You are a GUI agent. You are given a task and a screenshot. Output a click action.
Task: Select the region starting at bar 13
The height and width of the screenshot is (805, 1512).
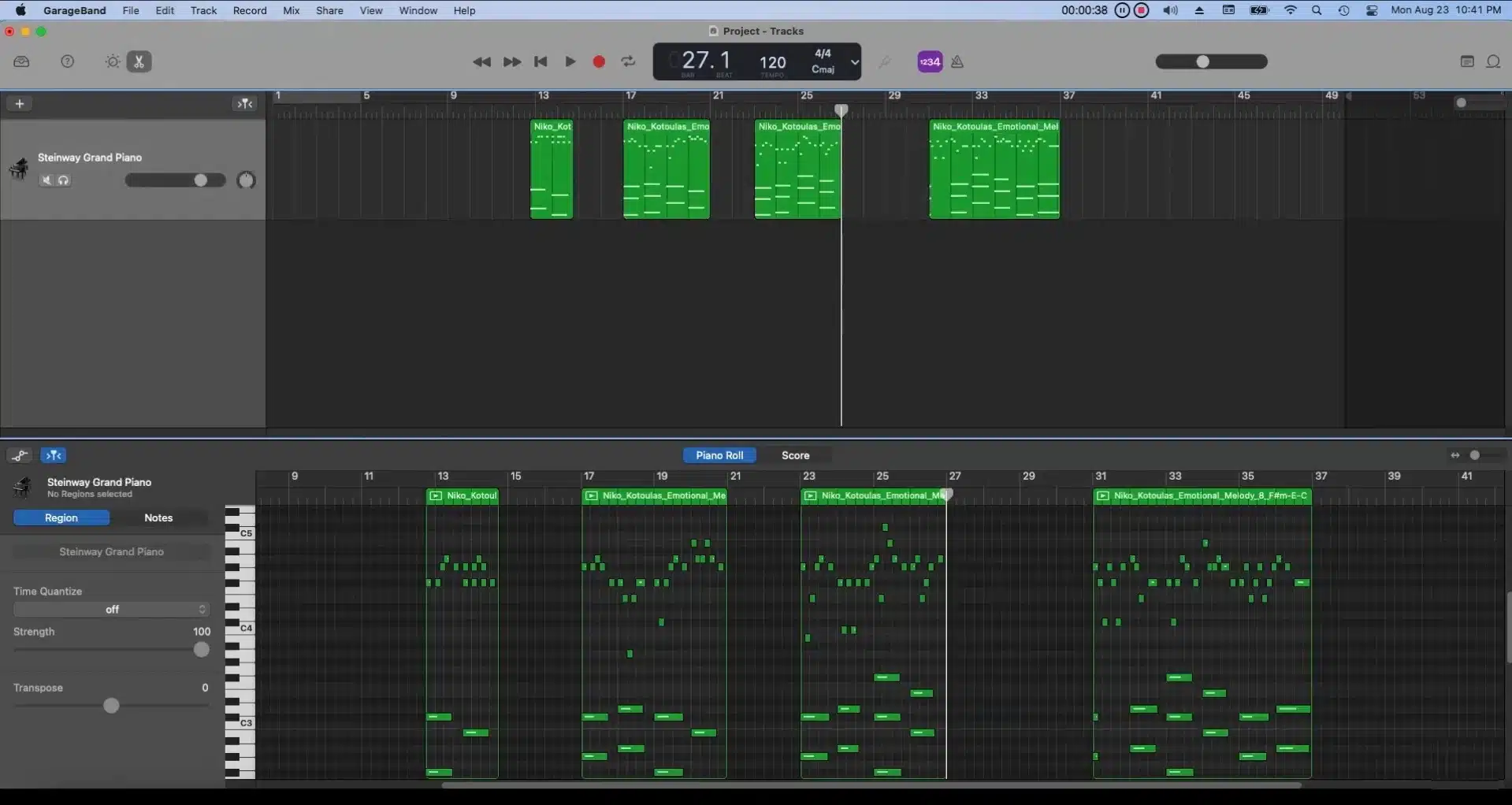(x=552, y=169)
